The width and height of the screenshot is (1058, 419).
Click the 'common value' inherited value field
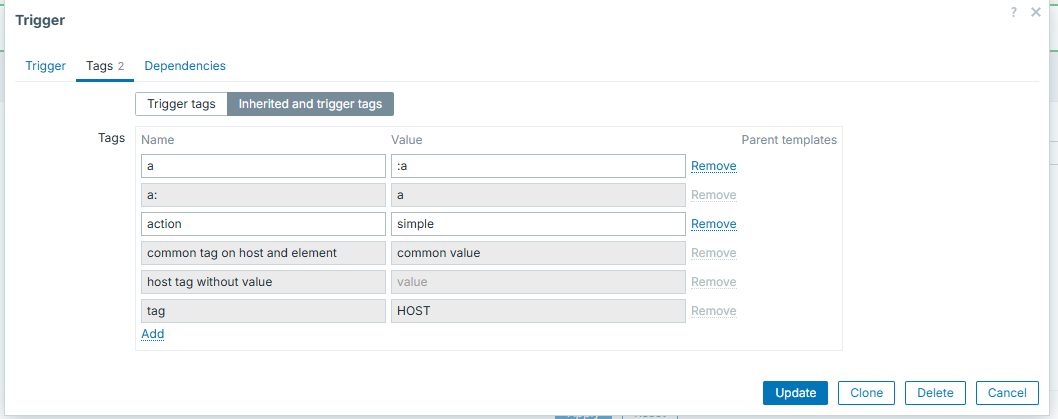537,253
